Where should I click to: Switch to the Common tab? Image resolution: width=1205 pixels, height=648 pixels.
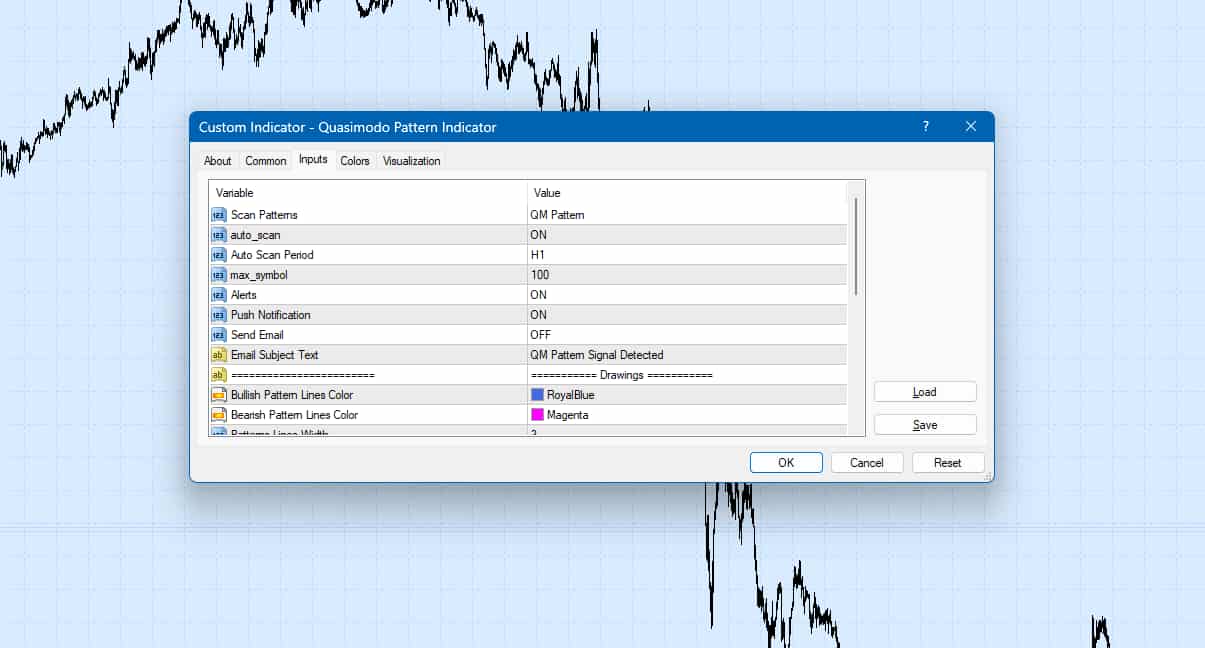[266, 161]
